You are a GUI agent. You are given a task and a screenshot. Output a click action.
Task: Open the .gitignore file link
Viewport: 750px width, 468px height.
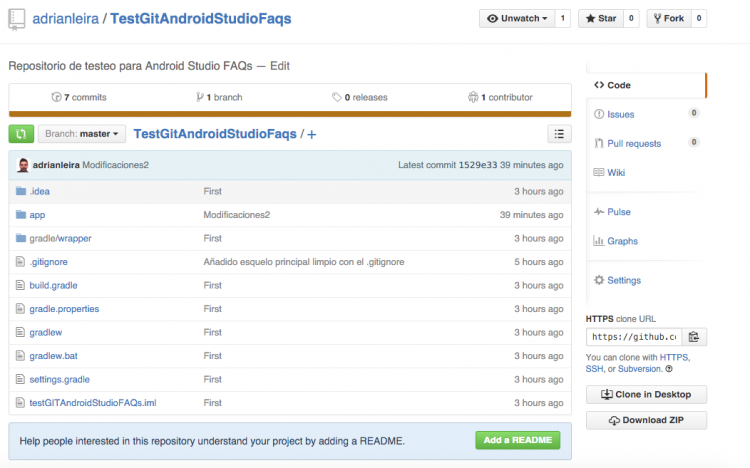[48, 262]
